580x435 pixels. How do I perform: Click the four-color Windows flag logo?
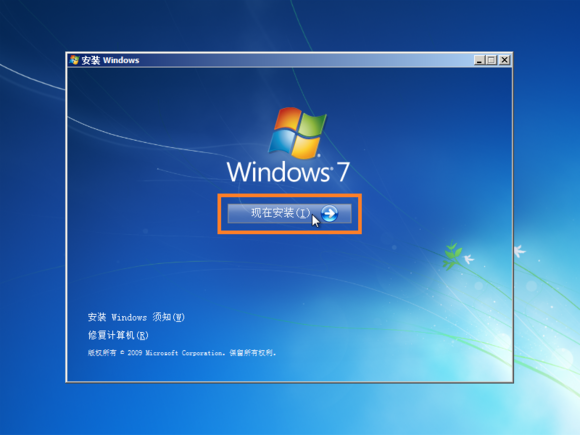297,133
